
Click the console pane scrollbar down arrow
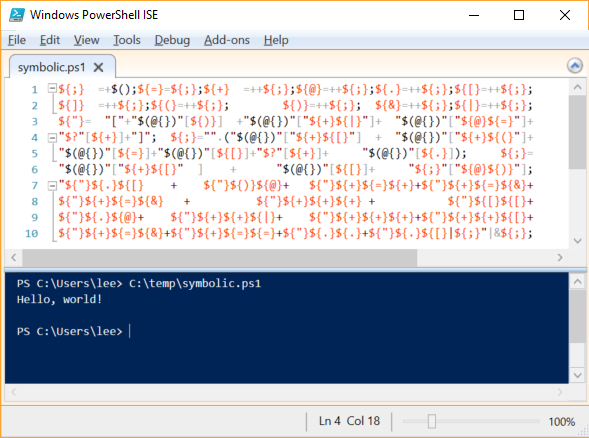(577, 375)
